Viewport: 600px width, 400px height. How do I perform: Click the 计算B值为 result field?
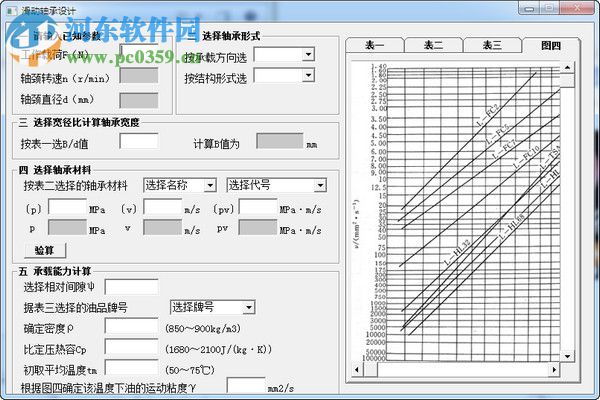point(280,141)
